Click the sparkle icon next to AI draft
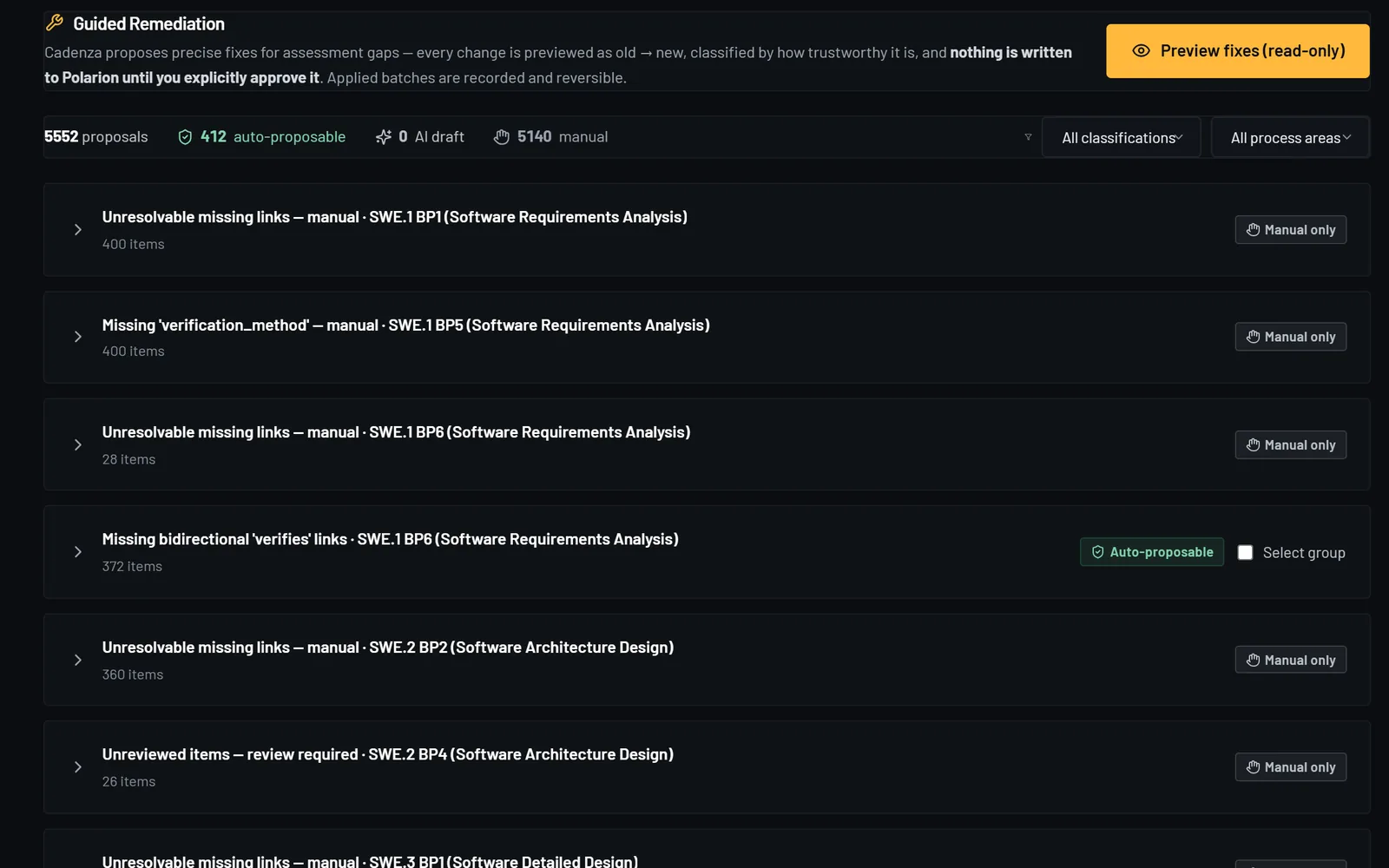This screenshot has height=868, width=1389. (384, 137)
